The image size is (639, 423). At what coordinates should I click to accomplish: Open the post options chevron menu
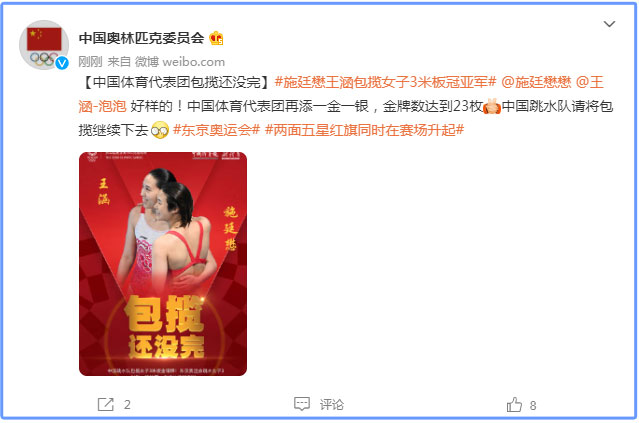(609, 24)
